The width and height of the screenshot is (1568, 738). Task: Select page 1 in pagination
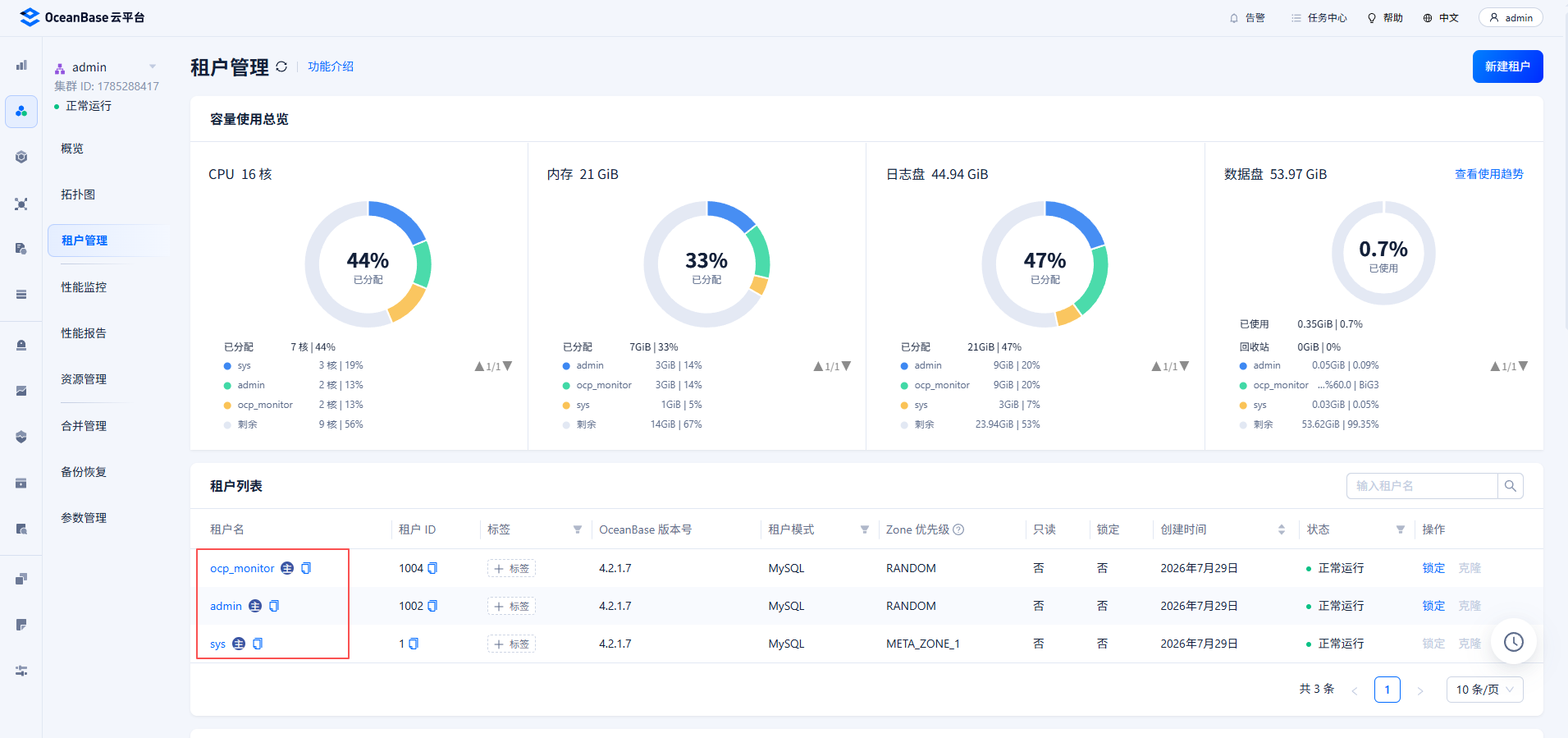tap(1387, 690)
